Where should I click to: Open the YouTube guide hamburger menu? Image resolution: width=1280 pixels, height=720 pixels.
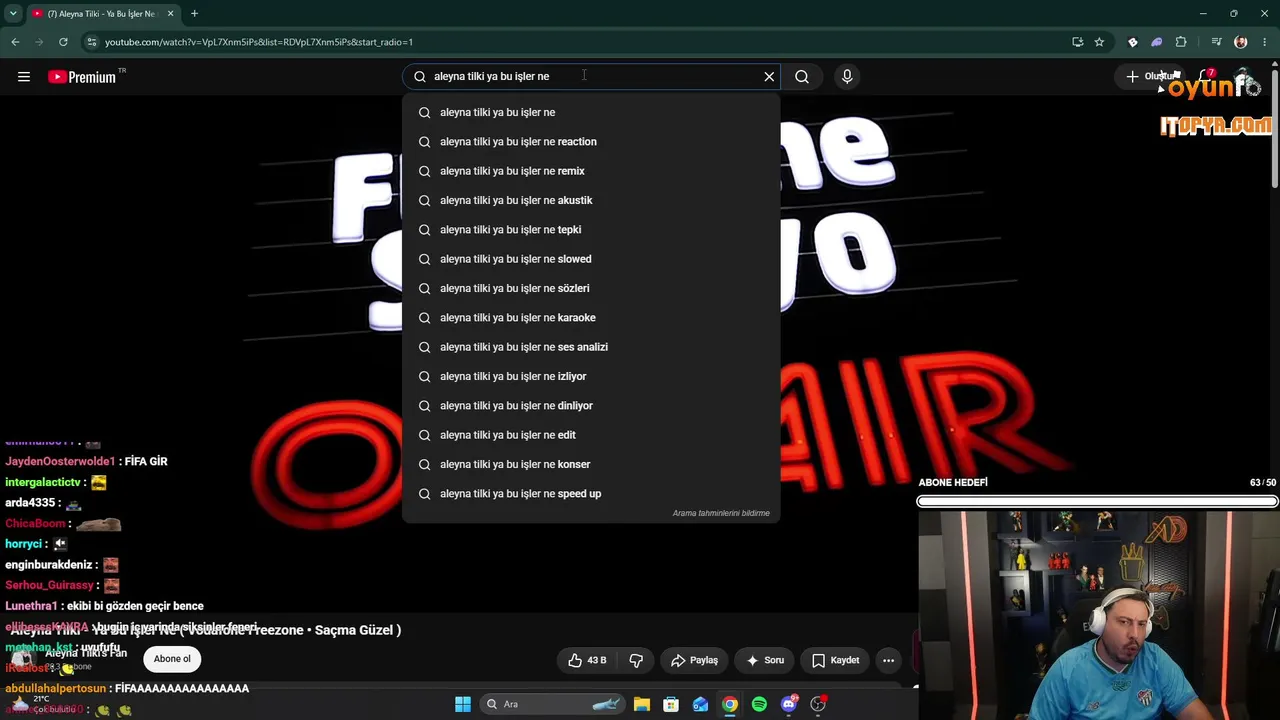[x=24, y=77]
